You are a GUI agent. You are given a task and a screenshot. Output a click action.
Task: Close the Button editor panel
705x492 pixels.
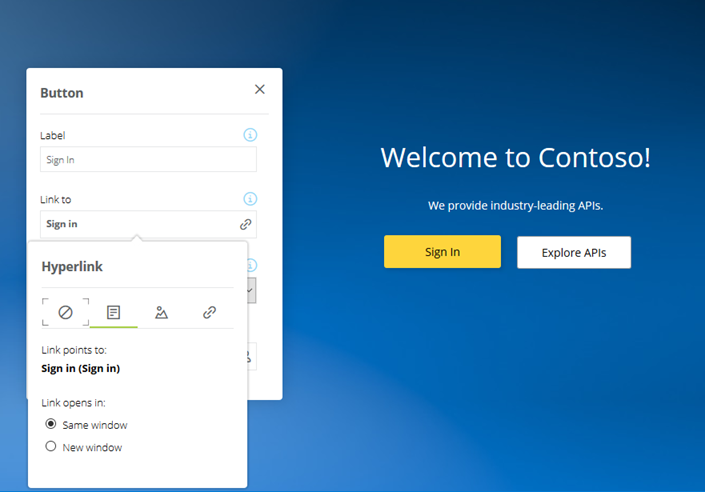259,89
